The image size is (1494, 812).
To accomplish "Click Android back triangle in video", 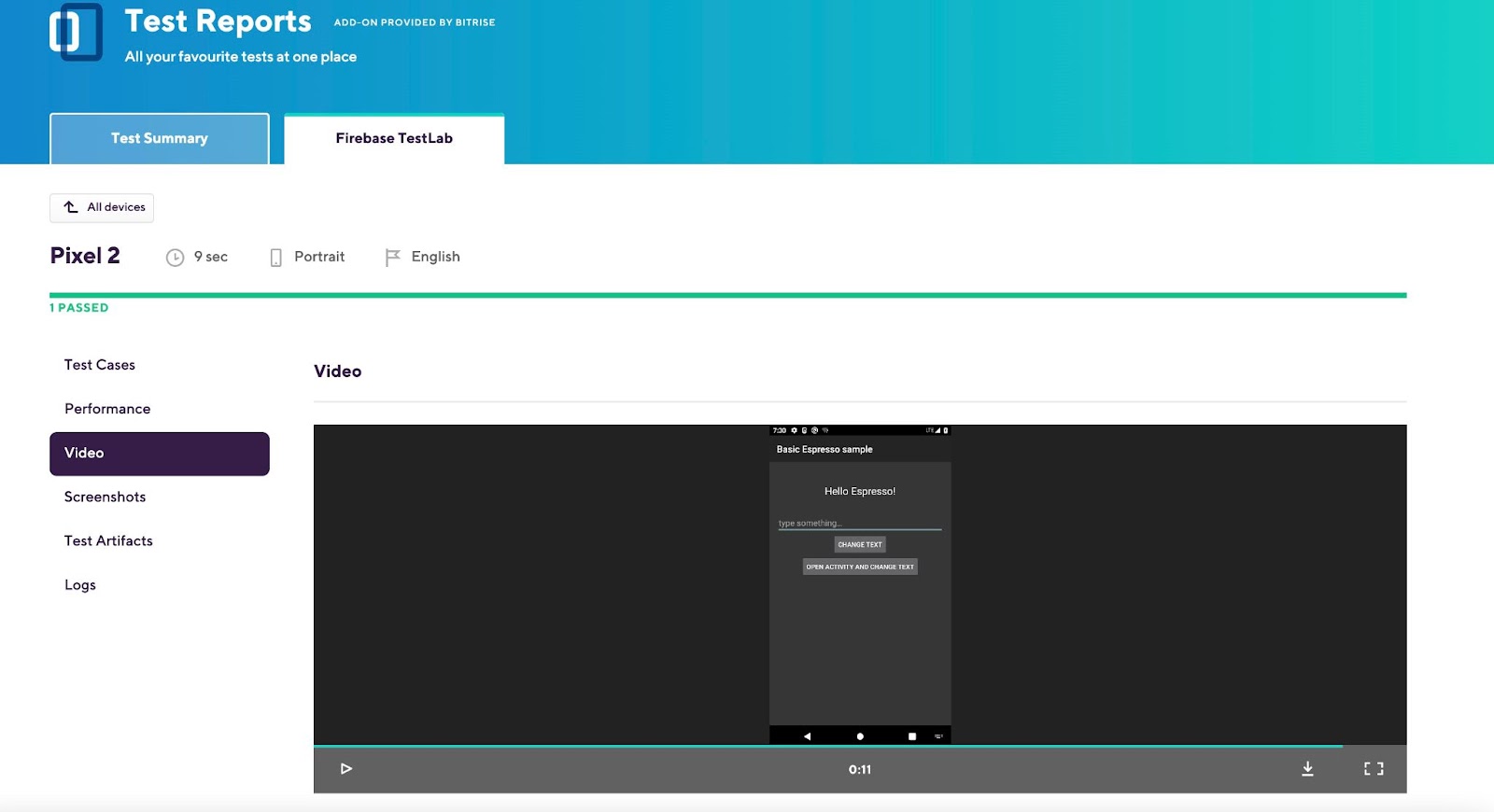I will 807,736.
